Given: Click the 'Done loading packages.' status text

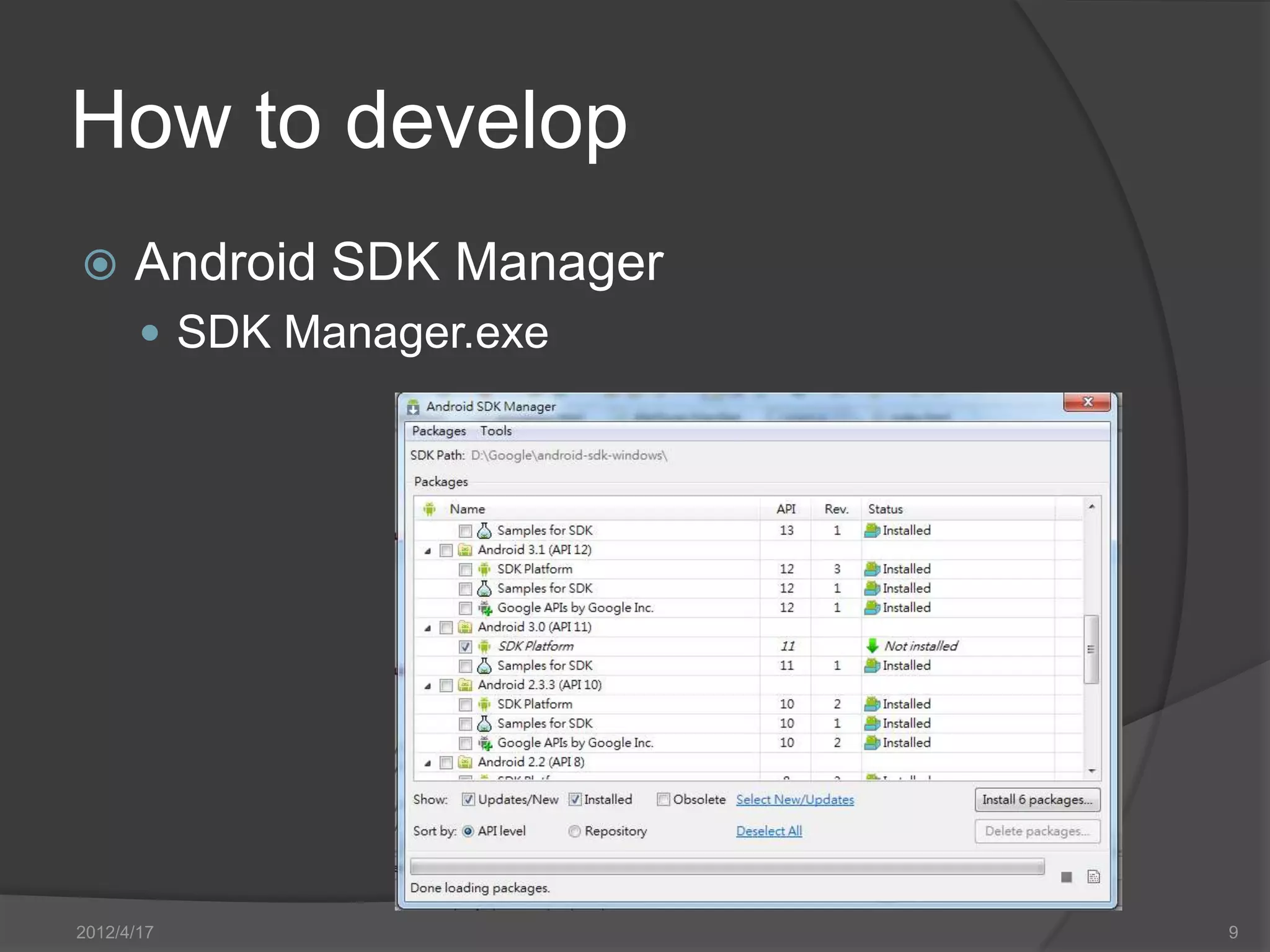Looking at the screenshot, I should click(480, 888).
